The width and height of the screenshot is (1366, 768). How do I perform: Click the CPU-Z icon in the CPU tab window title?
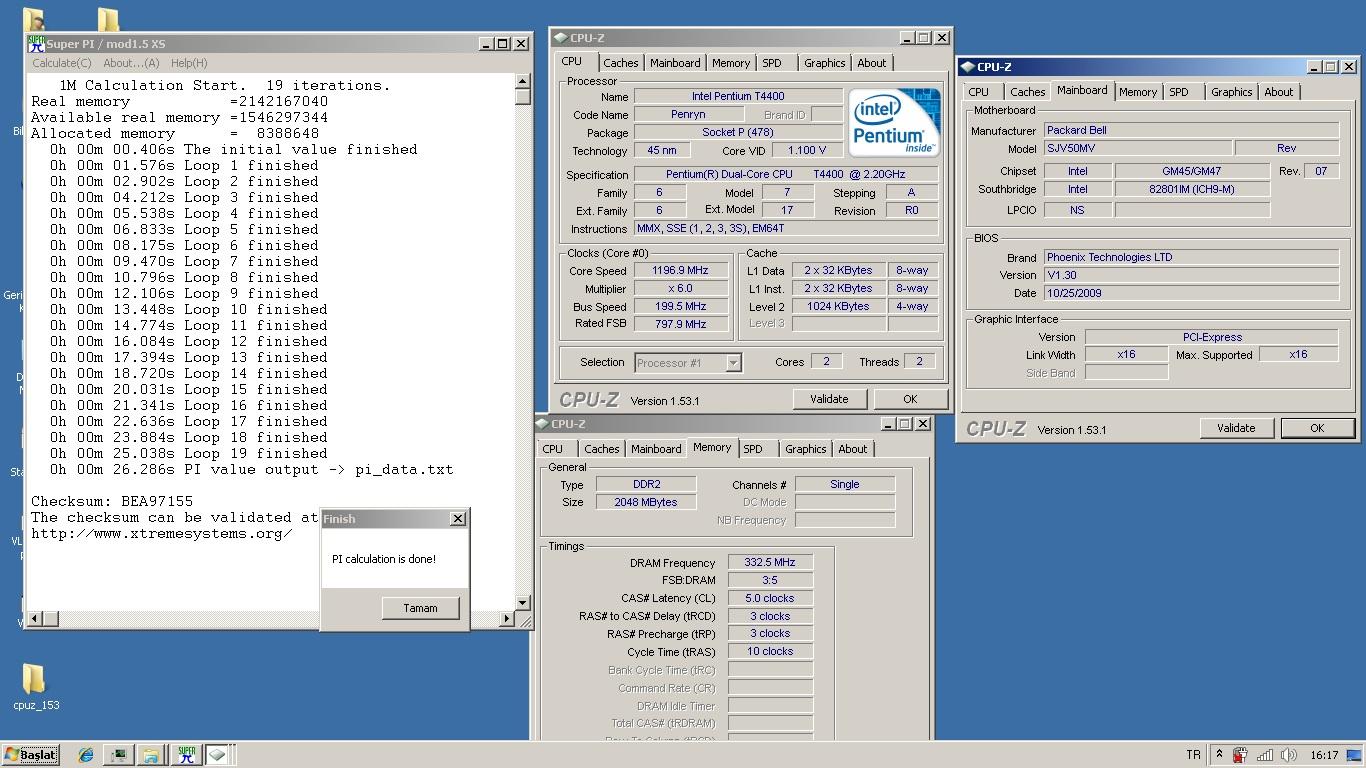(561, 38)
